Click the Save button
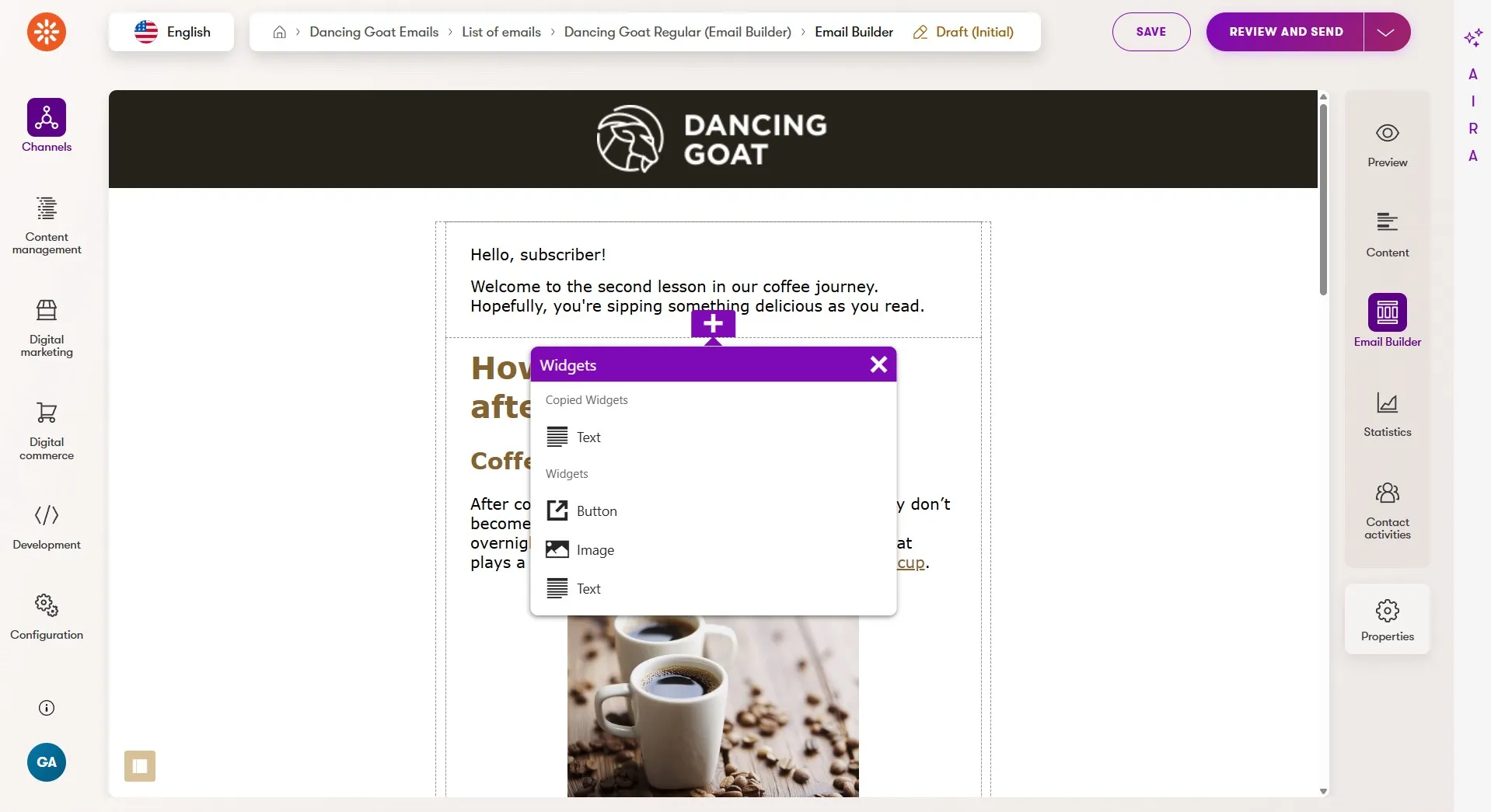The width and height of the screenshot is (1491, 812). coord(1151,32)
